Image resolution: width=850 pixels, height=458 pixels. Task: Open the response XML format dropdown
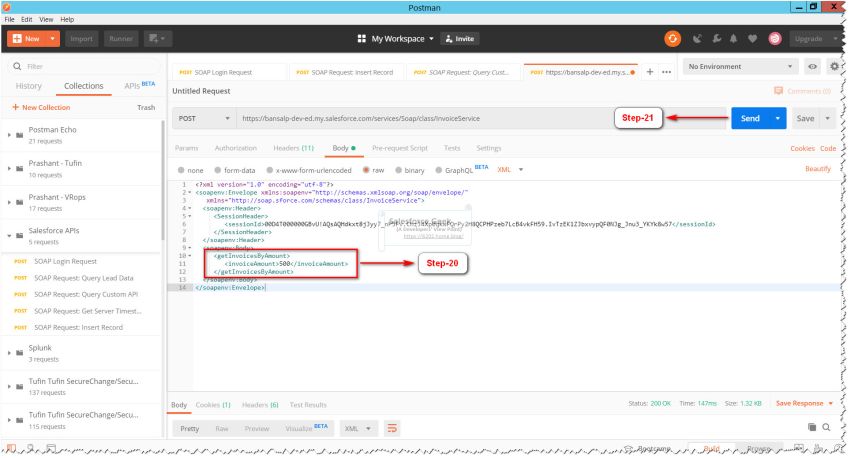pyautogui.click(x=357, y=428)
